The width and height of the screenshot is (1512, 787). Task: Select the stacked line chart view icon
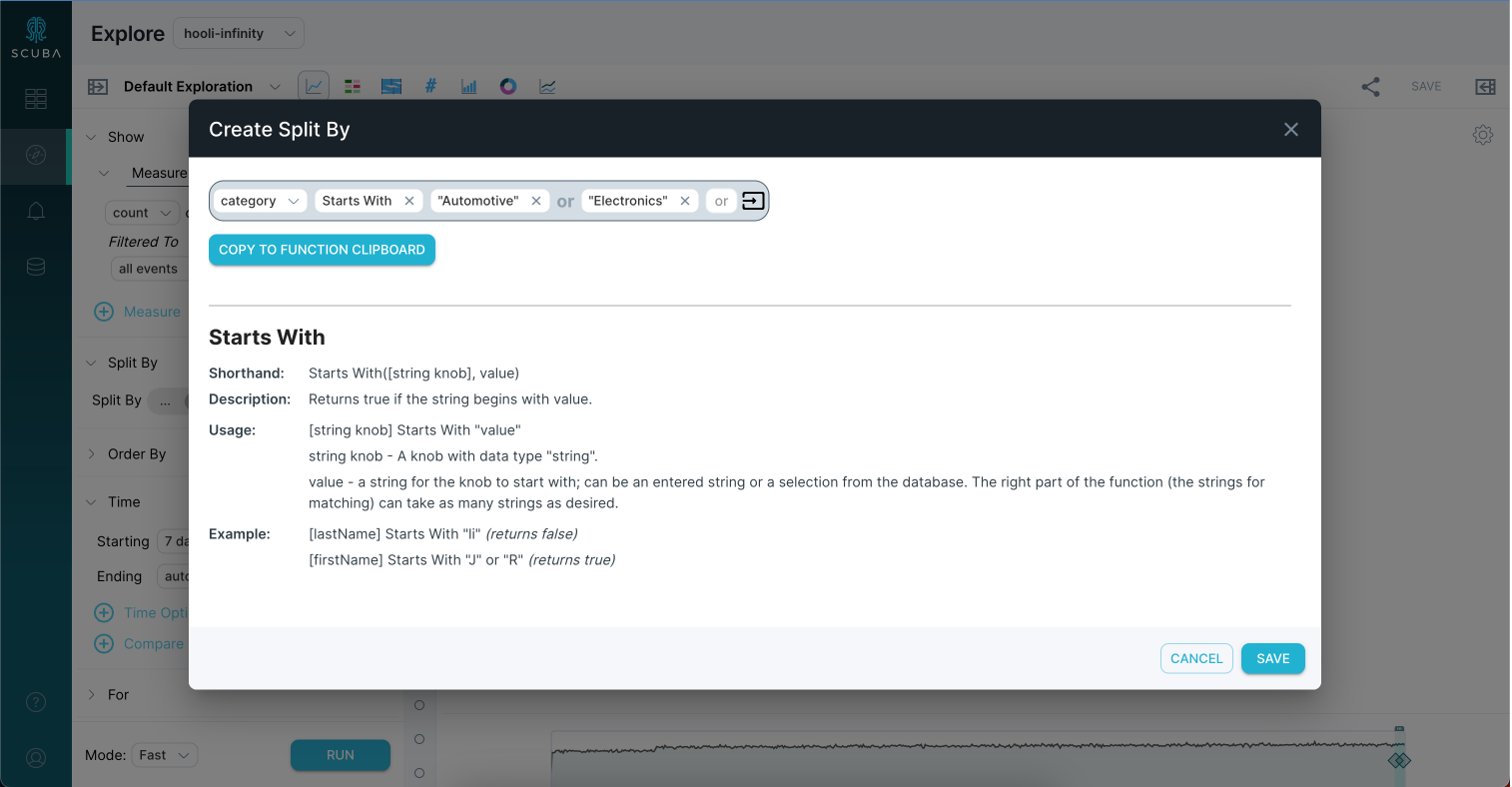pos(547,87)
